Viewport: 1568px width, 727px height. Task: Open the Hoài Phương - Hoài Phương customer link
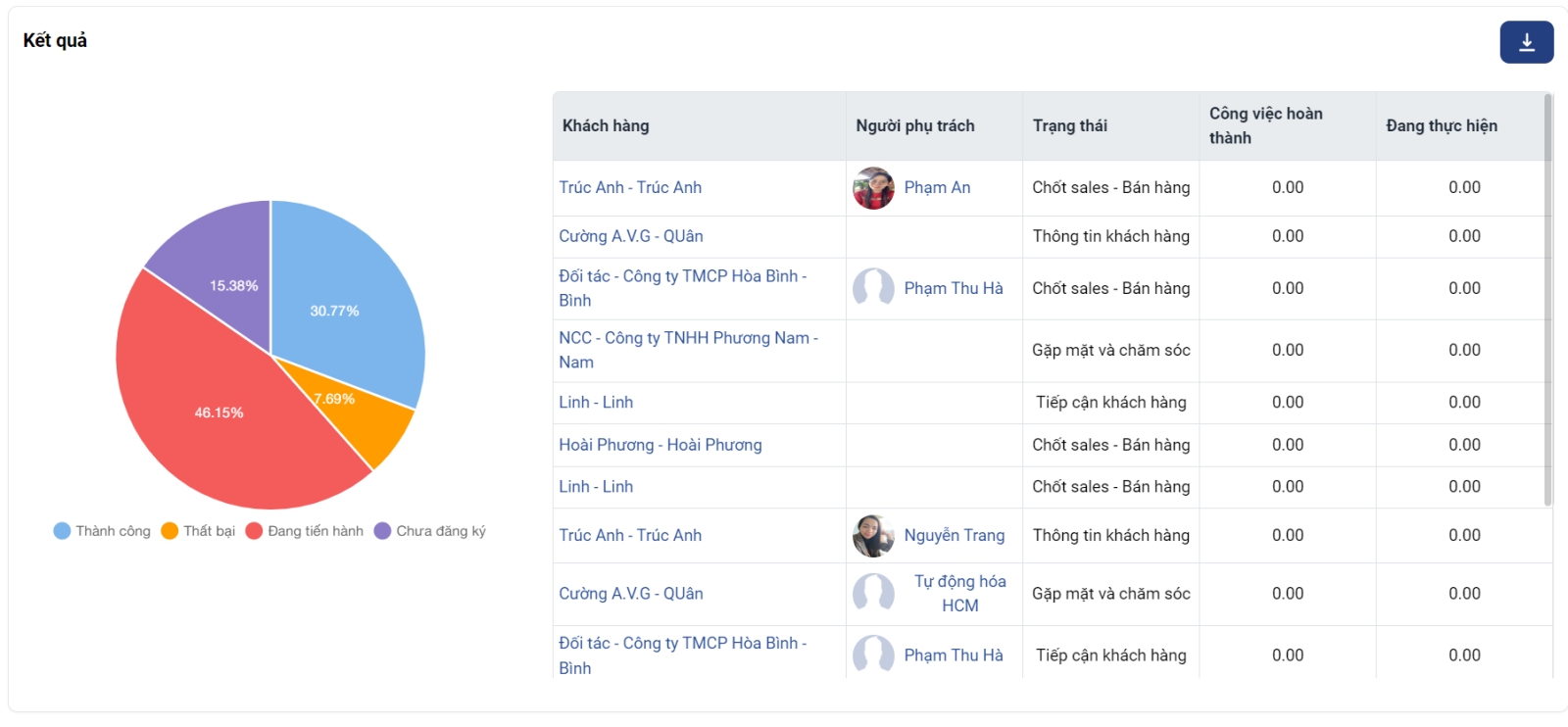pyautogui.click(x=660, y=445)
